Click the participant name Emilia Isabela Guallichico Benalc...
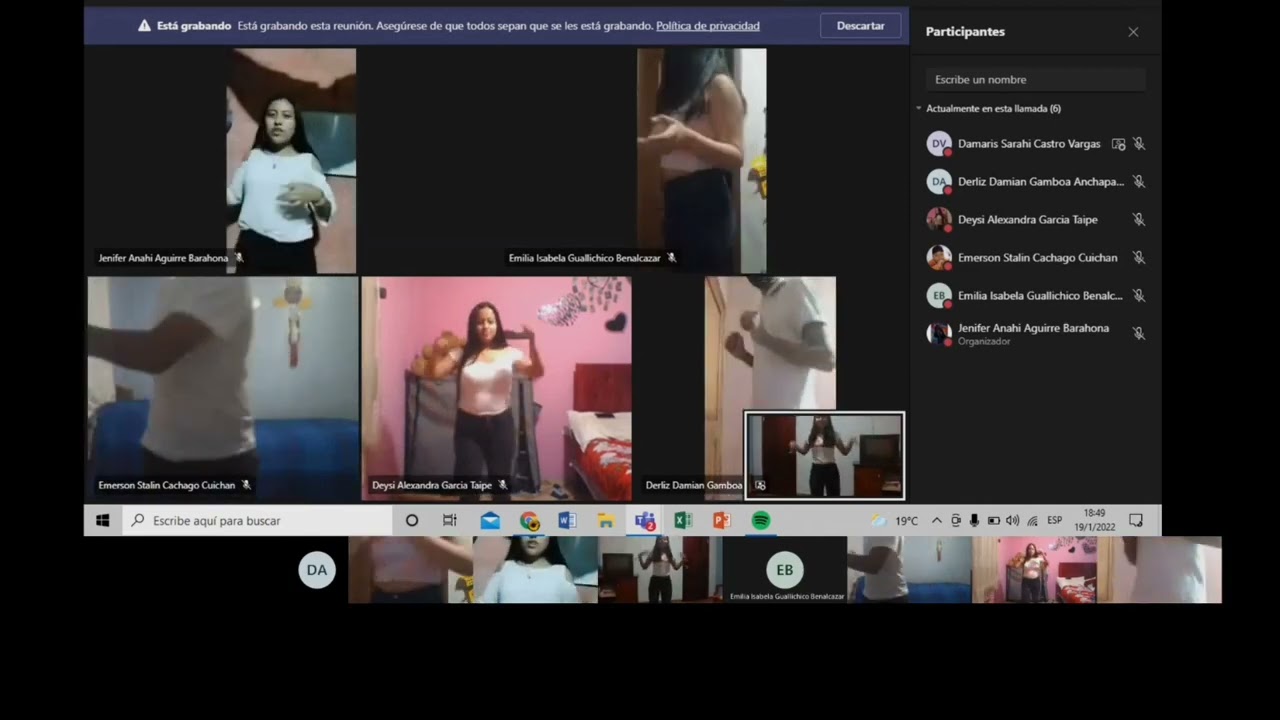This screenshot has height=720, width=1280. [x=1040, y=296]
